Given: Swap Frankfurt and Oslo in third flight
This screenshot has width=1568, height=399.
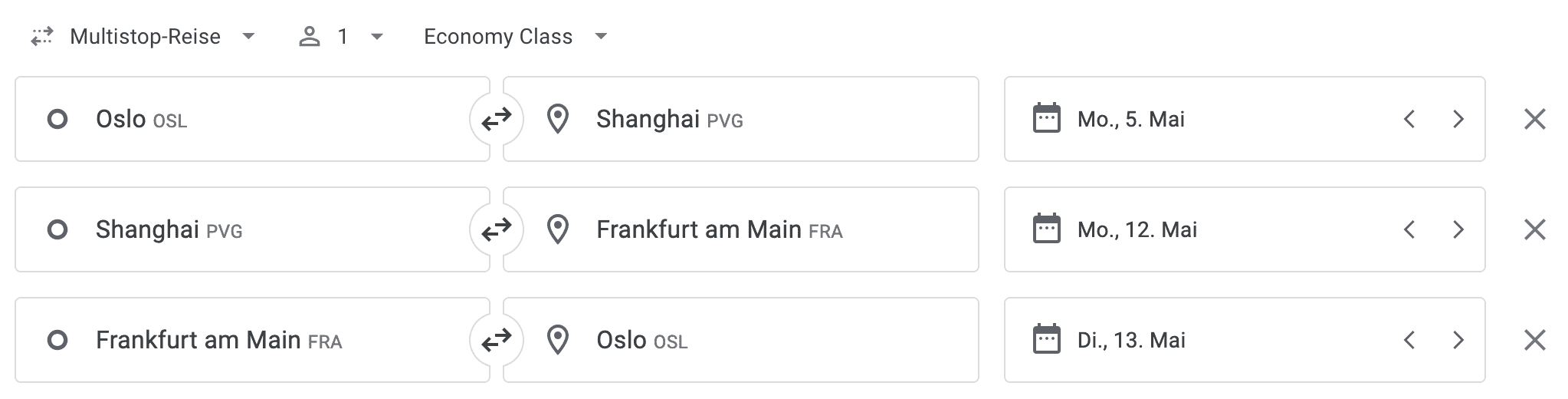Looking at the screenshot, I should click(x=497, y=340).
